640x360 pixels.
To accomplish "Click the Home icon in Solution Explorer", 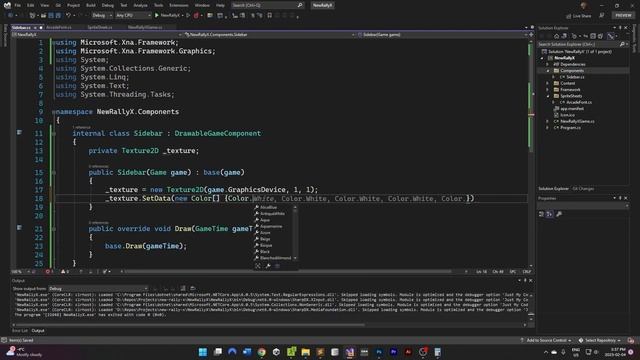I will coord(556,36).
